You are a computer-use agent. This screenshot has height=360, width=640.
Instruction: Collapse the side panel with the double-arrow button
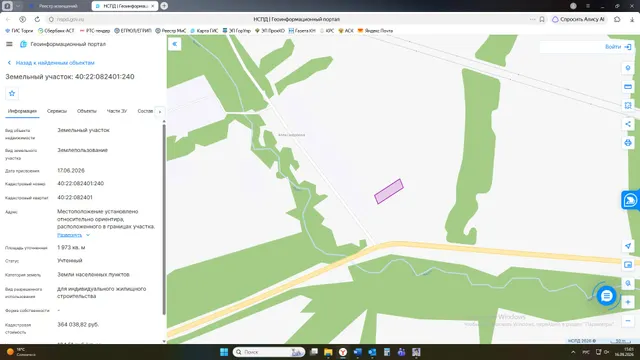point(175,44)
